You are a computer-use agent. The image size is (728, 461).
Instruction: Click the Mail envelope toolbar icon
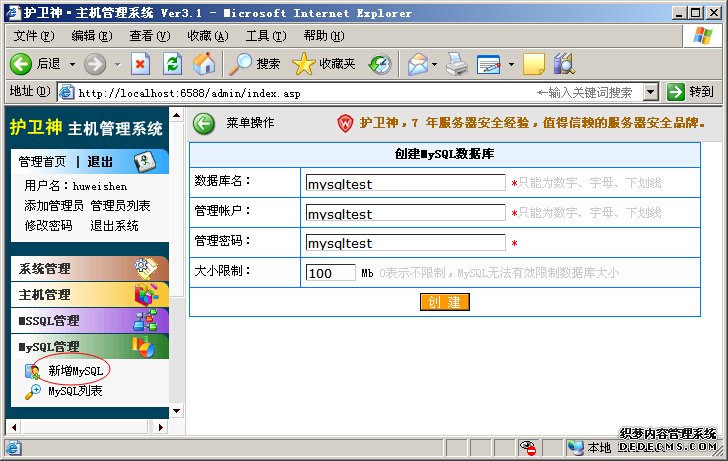(x=418, y=64)
